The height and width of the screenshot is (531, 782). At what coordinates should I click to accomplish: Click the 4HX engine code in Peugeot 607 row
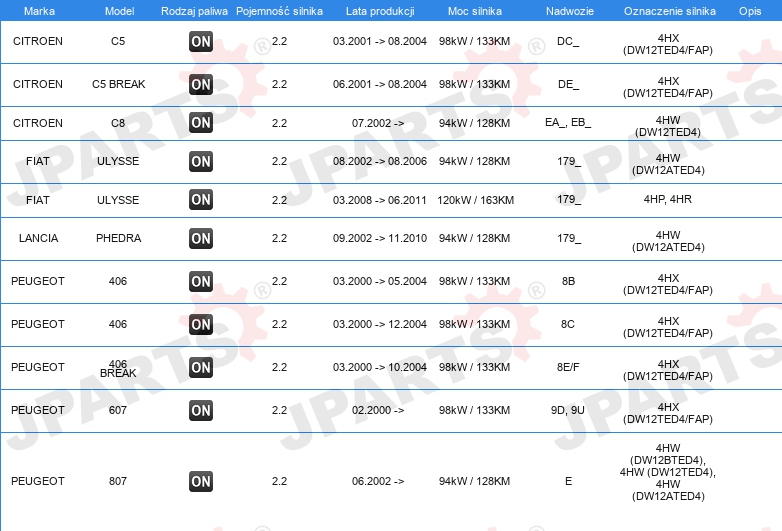coord(668,413)
